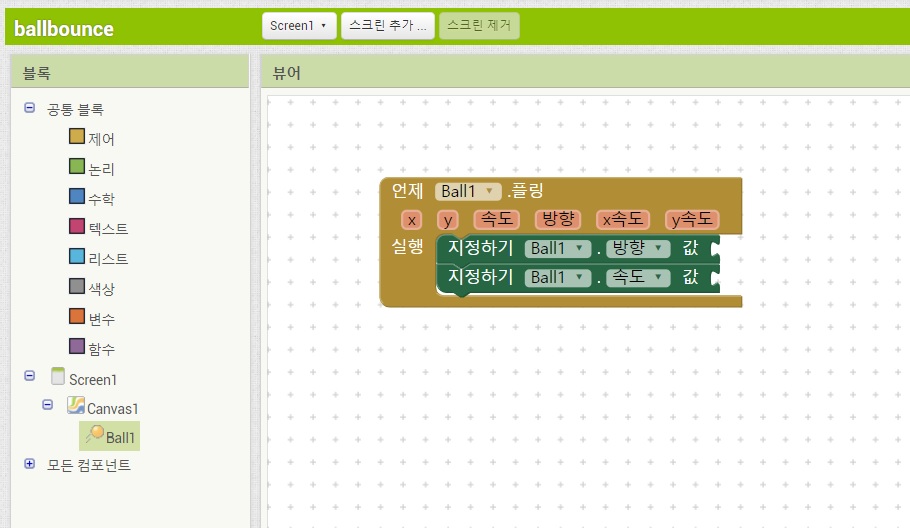This screenshot has height=528, width=910.
Task: Select Ball1 label in the component tree
Action: pos(120,437)
